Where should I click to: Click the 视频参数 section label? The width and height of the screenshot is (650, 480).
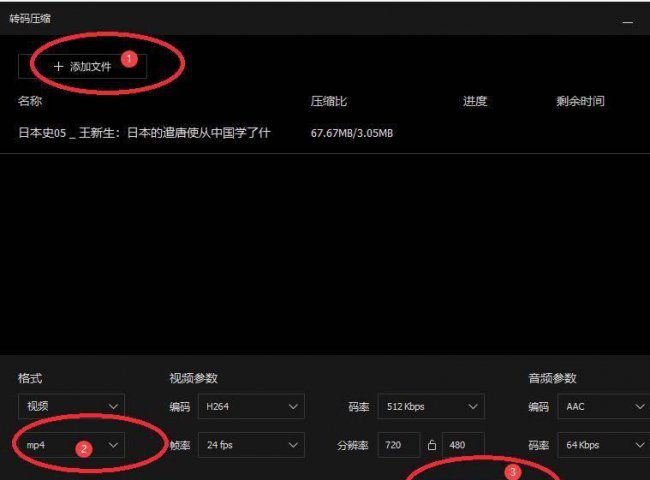pos(194,378)
